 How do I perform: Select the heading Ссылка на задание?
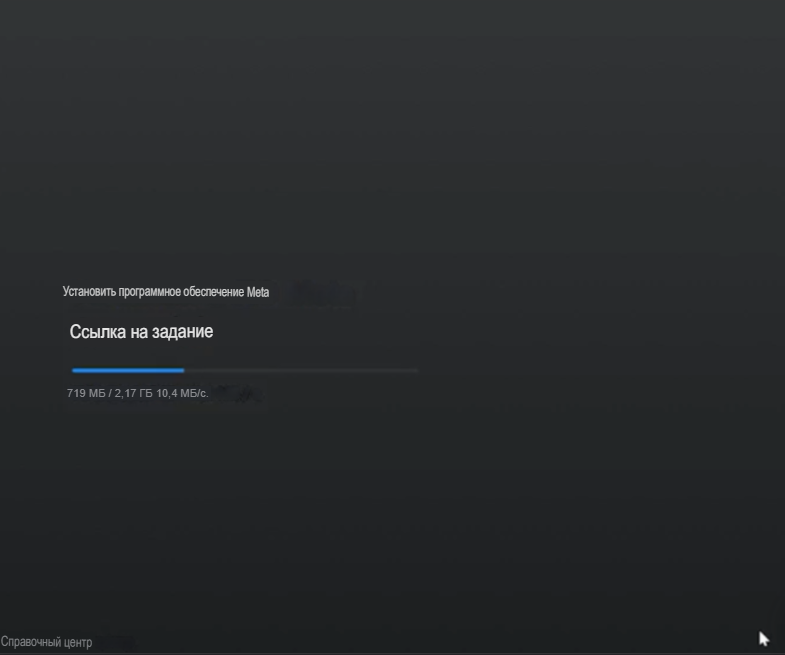click(141, 332)
